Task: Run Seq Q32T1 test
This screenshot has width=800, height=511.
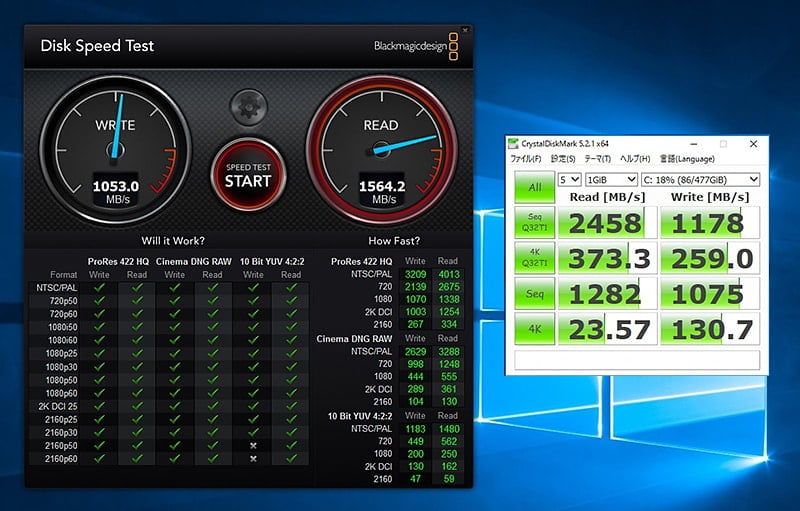Action: pyautogui.click(x=535, y=222)
